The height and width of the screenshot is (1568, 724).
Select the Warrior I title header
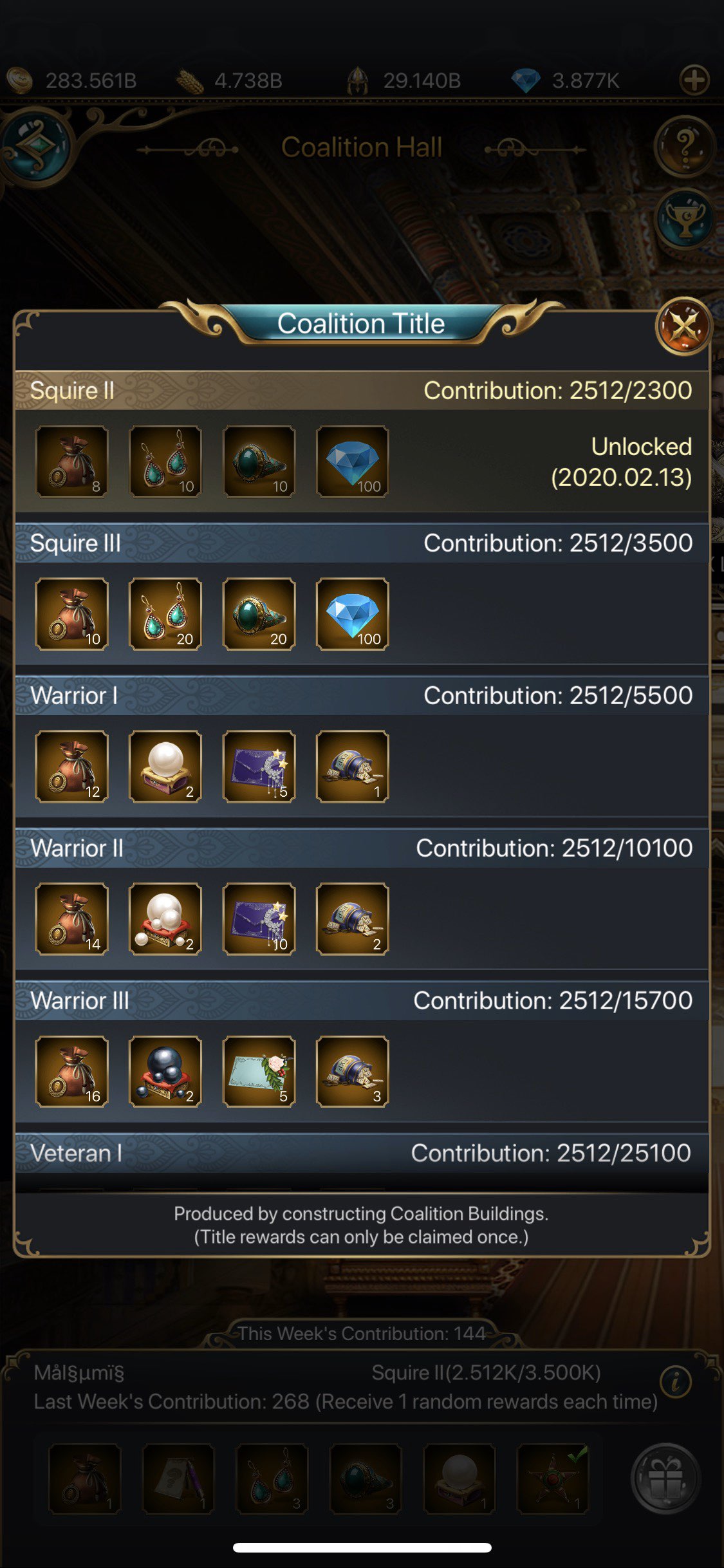tap(362, 696)
